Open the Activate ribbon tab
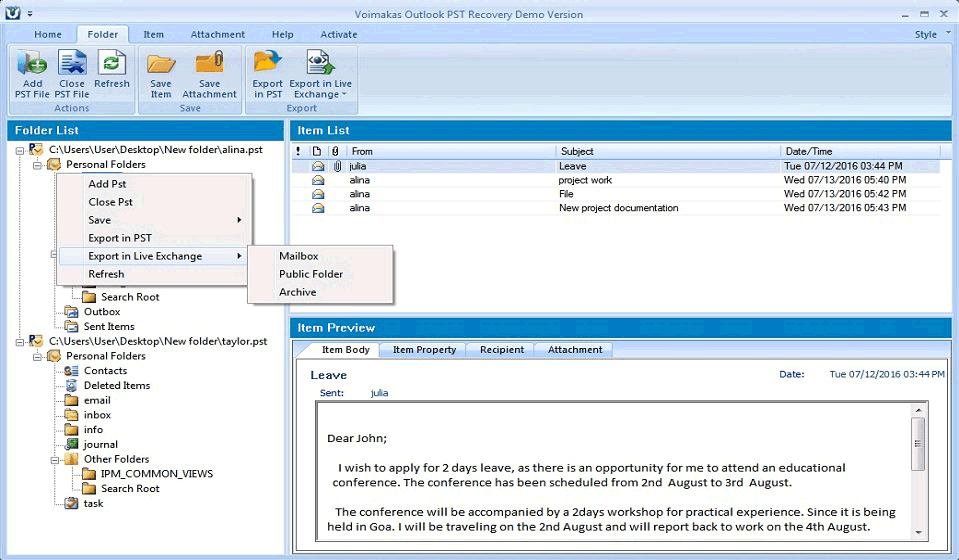This screenshot has width=959, height=560. click(x=339, y=35)
